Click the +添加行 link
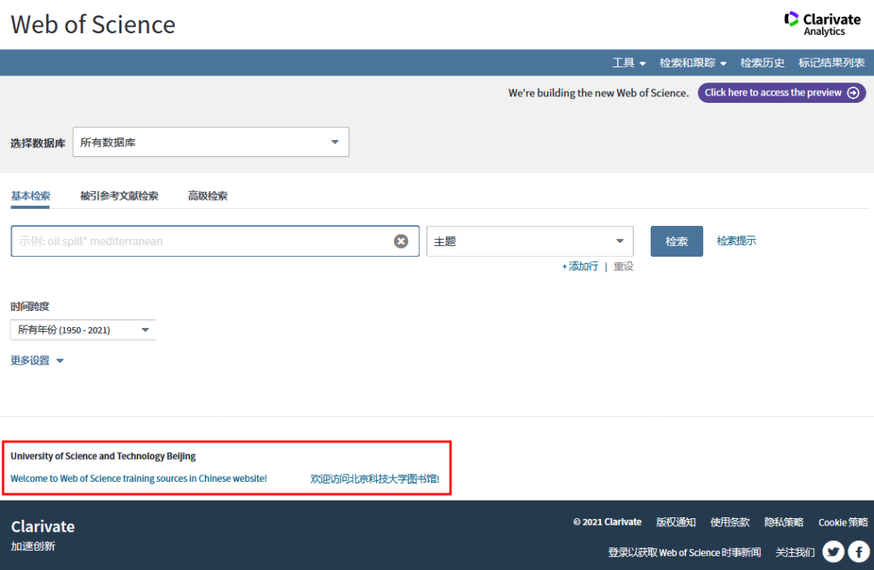874x570 pixels. (580, 266)
